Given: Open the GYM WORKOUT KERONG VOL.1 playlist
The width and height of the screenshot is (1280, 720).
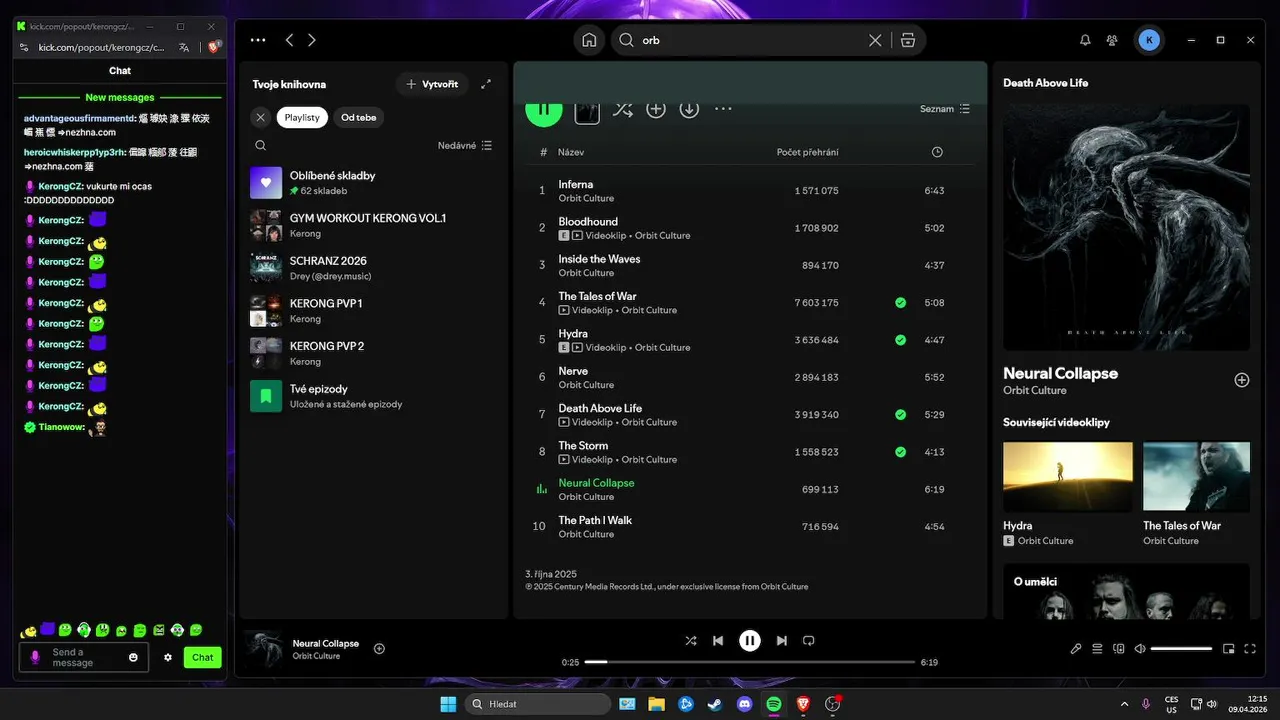Looking at the screenshot, I should click(x=372, y=225).
